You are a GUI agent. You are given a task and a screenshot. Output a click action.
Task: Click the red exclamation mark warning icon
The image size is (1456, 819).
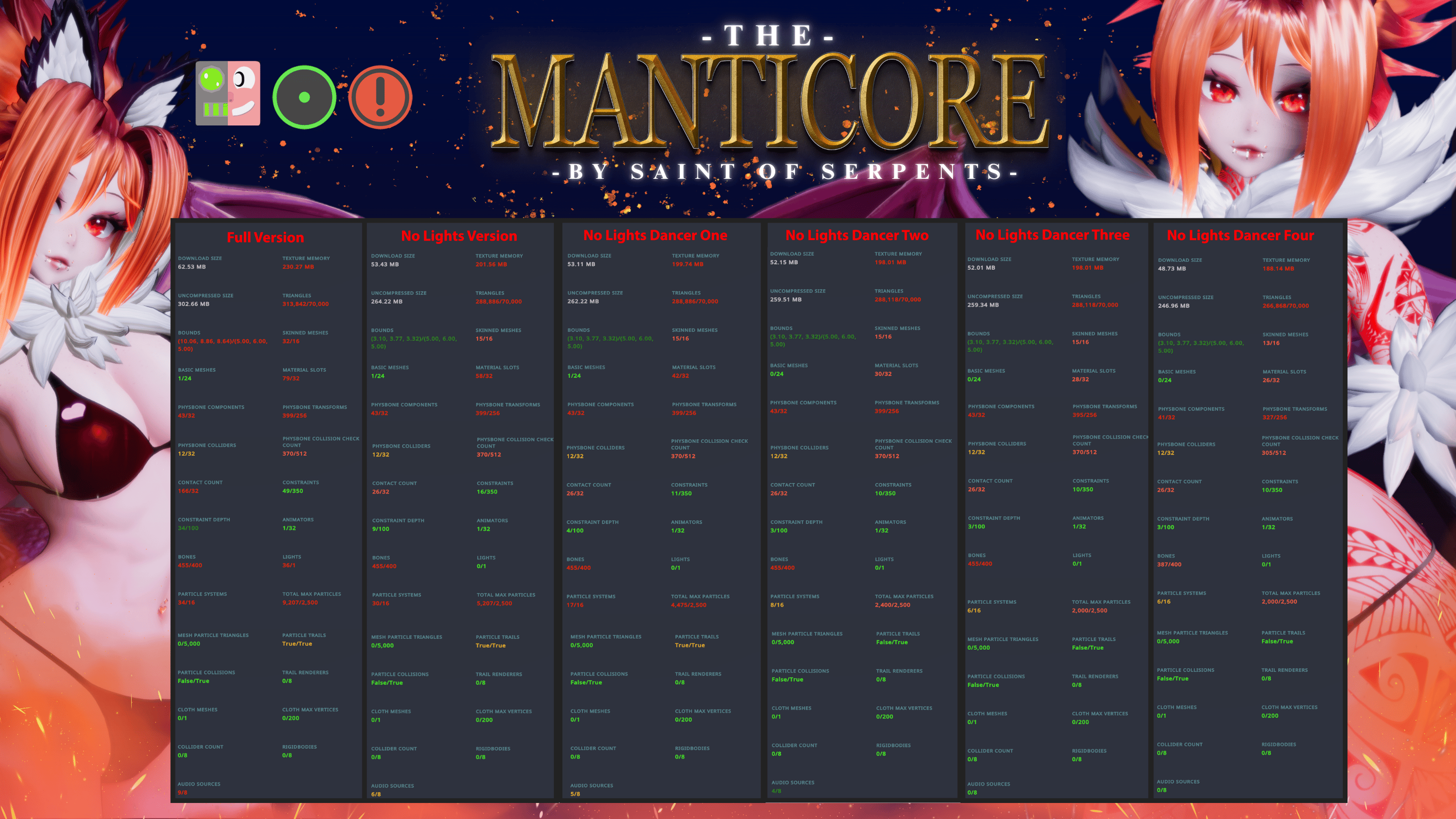click(x=380, y=97)
